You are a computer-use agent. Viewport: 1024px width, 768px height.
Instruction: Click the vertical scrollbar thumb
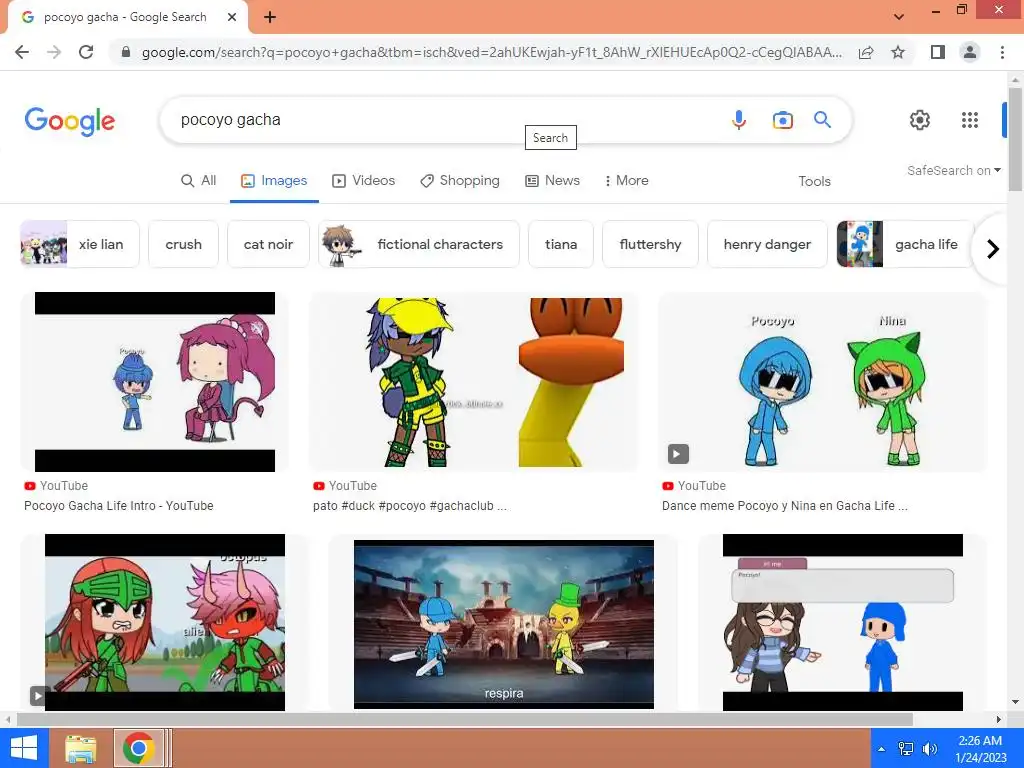tap(1015, 138)
